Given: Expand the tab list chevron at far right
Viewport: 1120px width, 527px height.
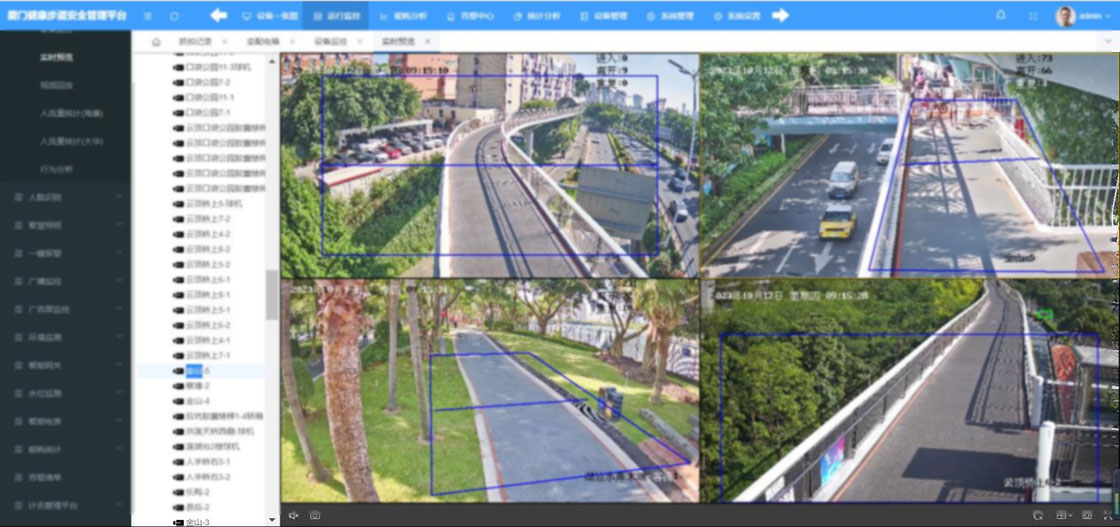Looking at the screenshot, I should pyautogui.click(x=1108, y=41).
